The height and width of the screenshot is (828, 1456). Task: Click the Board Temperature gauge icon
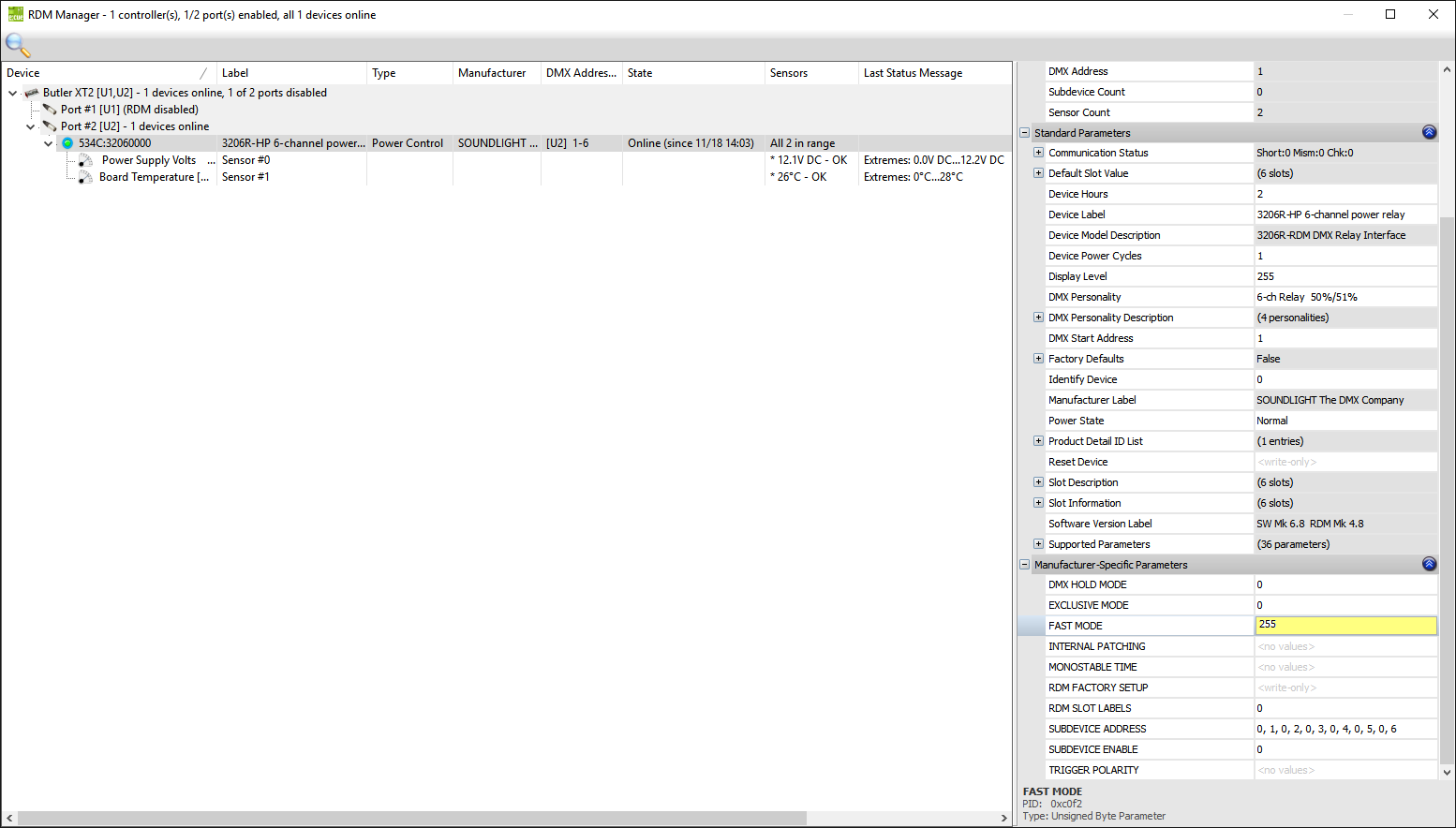85,177
